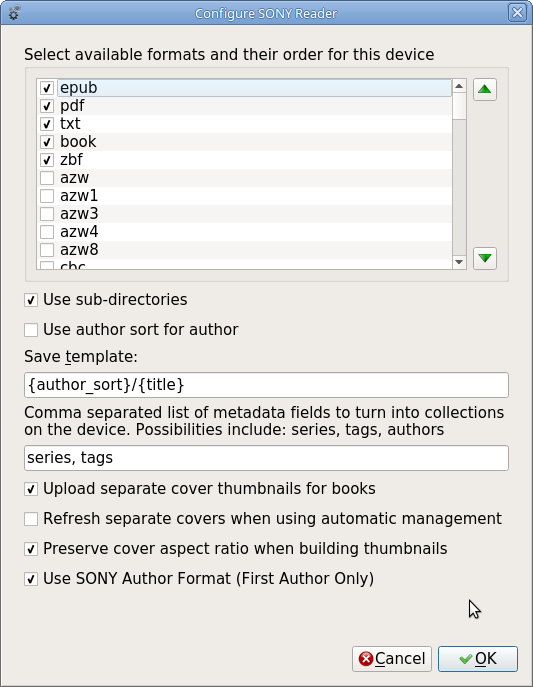The height and width of the screenshot is (687, 533).
Task: Enable the azw4 format checkbox
Action: click(x=47, y=232)
